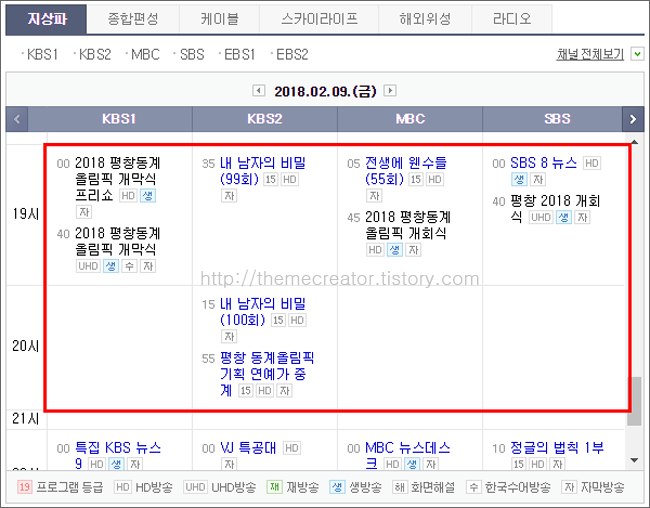Click UHD badge under SBS 평창 2018 개회식
Screen dimensions: 650x508
pos(541,217)
